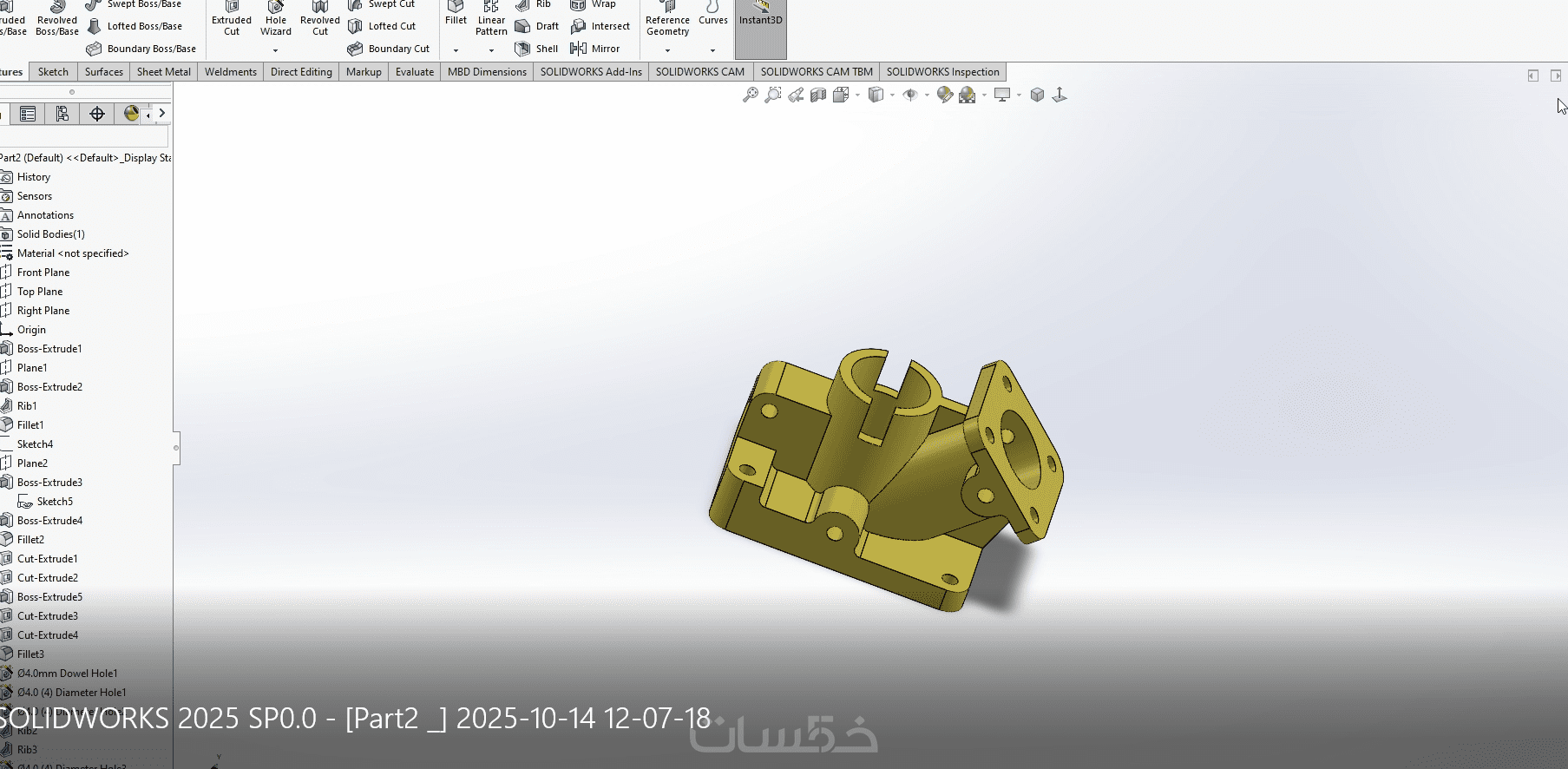The image size is (1568, 769).
Task: Open the Solid Bodies(1) folder
Action: pyautogui.click(x=51, y=234)
